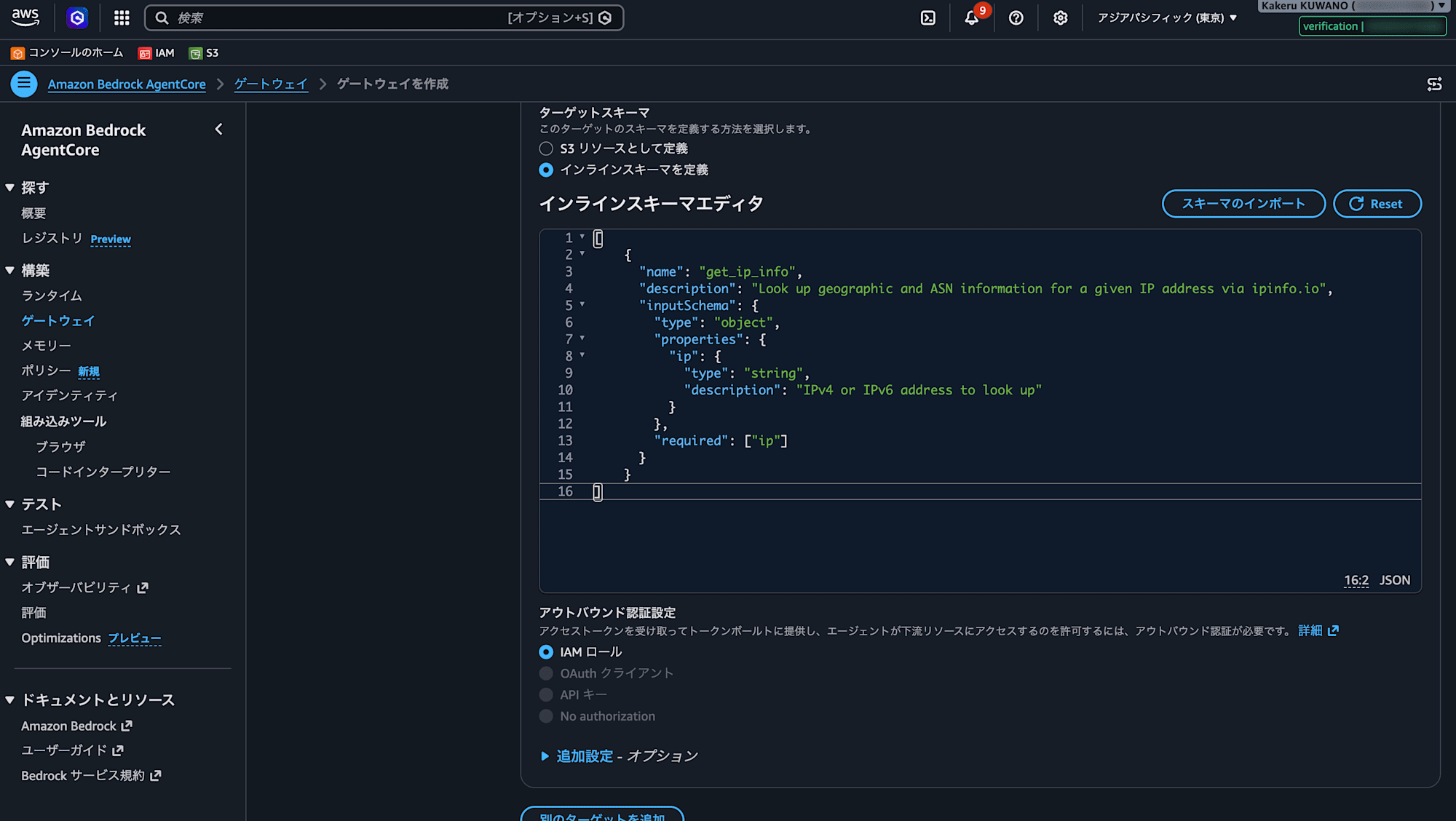Click the コンソールのホーム bookmark icon
This screenshot has height=821, width=1456.
(x=17, y=53)
